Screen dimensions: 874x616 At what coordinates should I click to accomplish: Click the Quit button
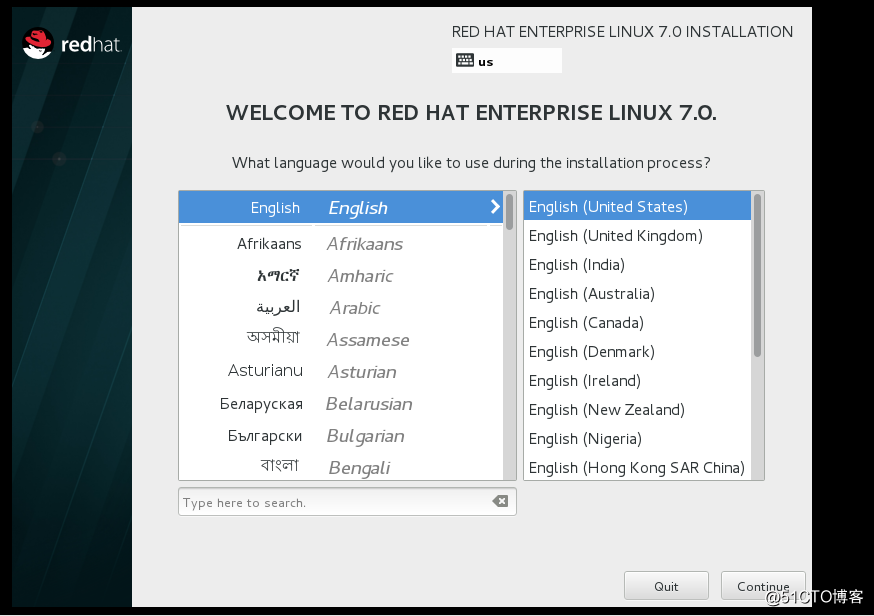click(x=666, y=586)
